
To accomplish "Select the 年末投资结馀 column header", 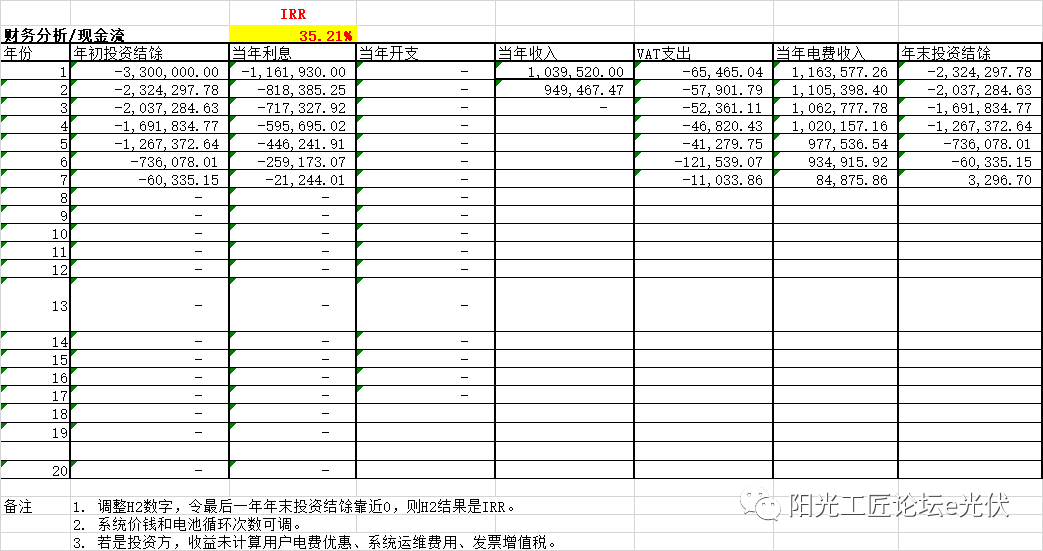I will (970, 53).
